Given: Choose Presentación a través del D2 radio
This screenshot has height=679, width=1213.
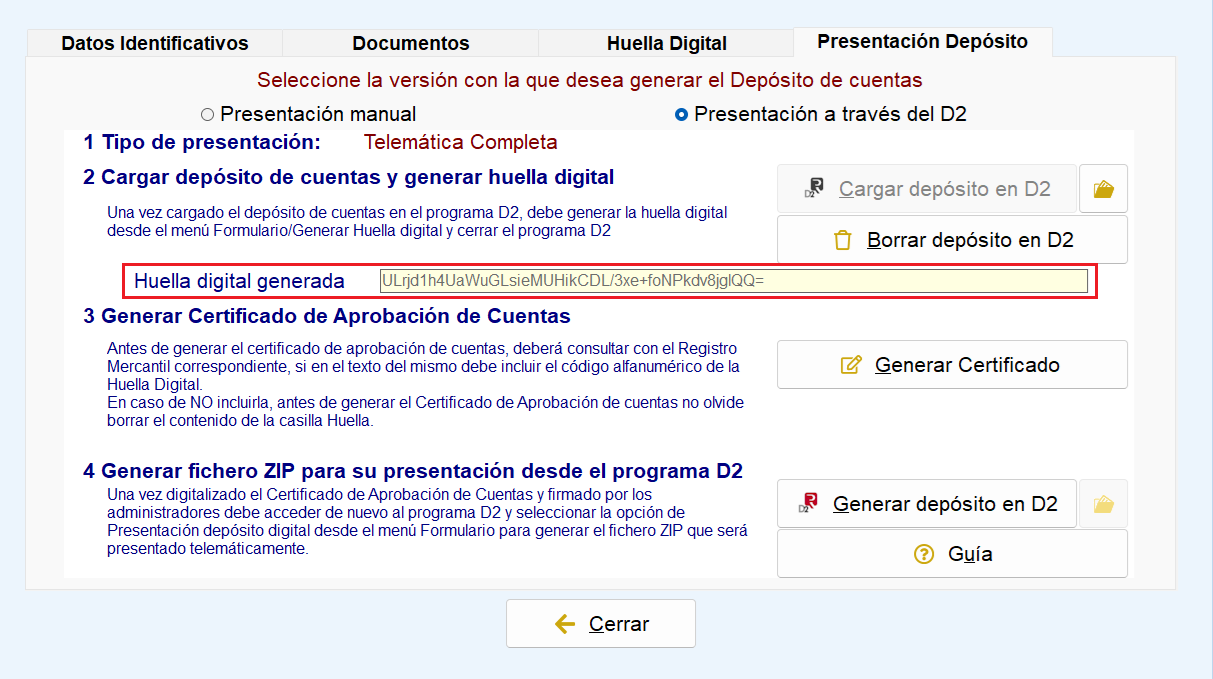Looking at the screenshot, I should pos(681,115).
